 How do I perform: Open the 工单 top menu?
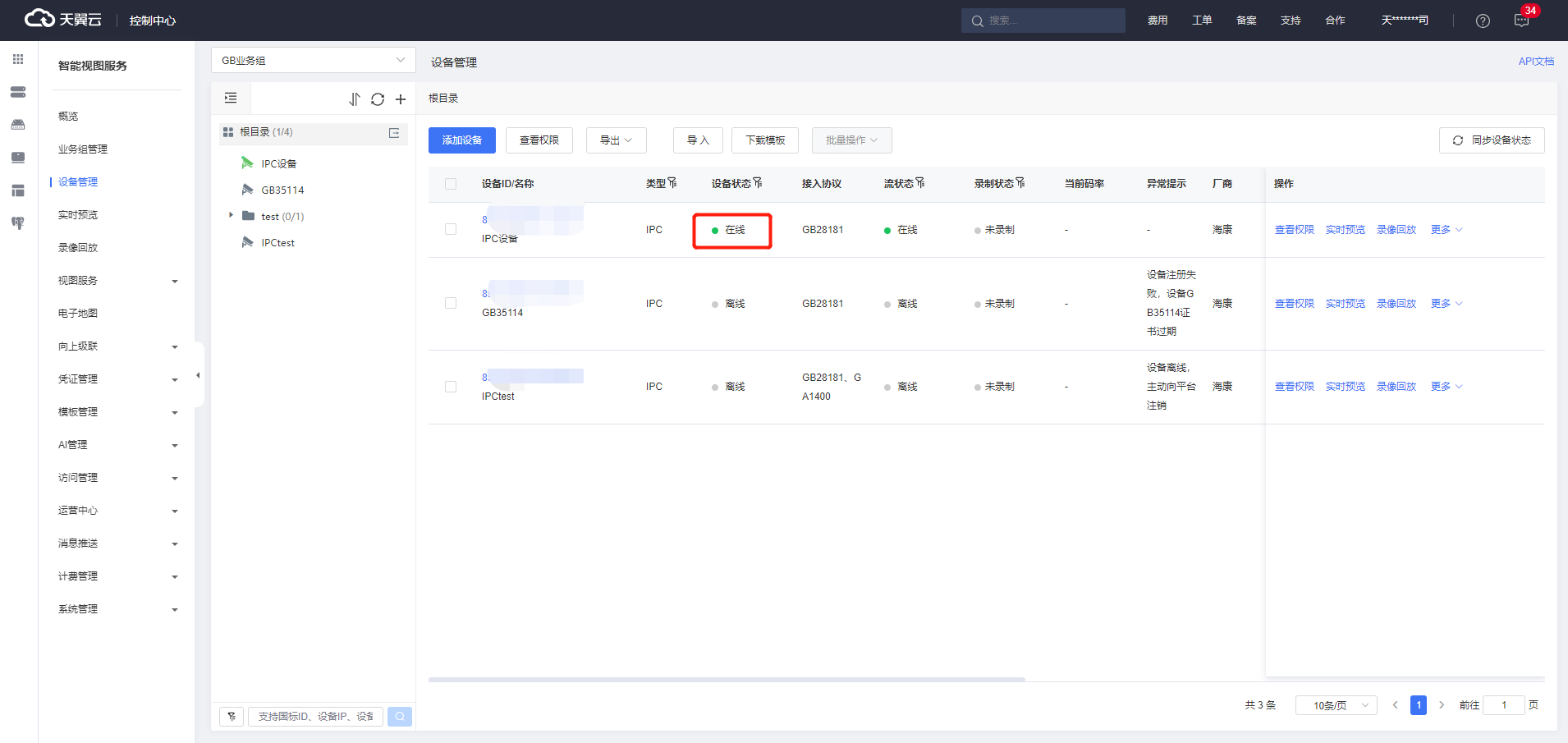tap(1202, 21)
